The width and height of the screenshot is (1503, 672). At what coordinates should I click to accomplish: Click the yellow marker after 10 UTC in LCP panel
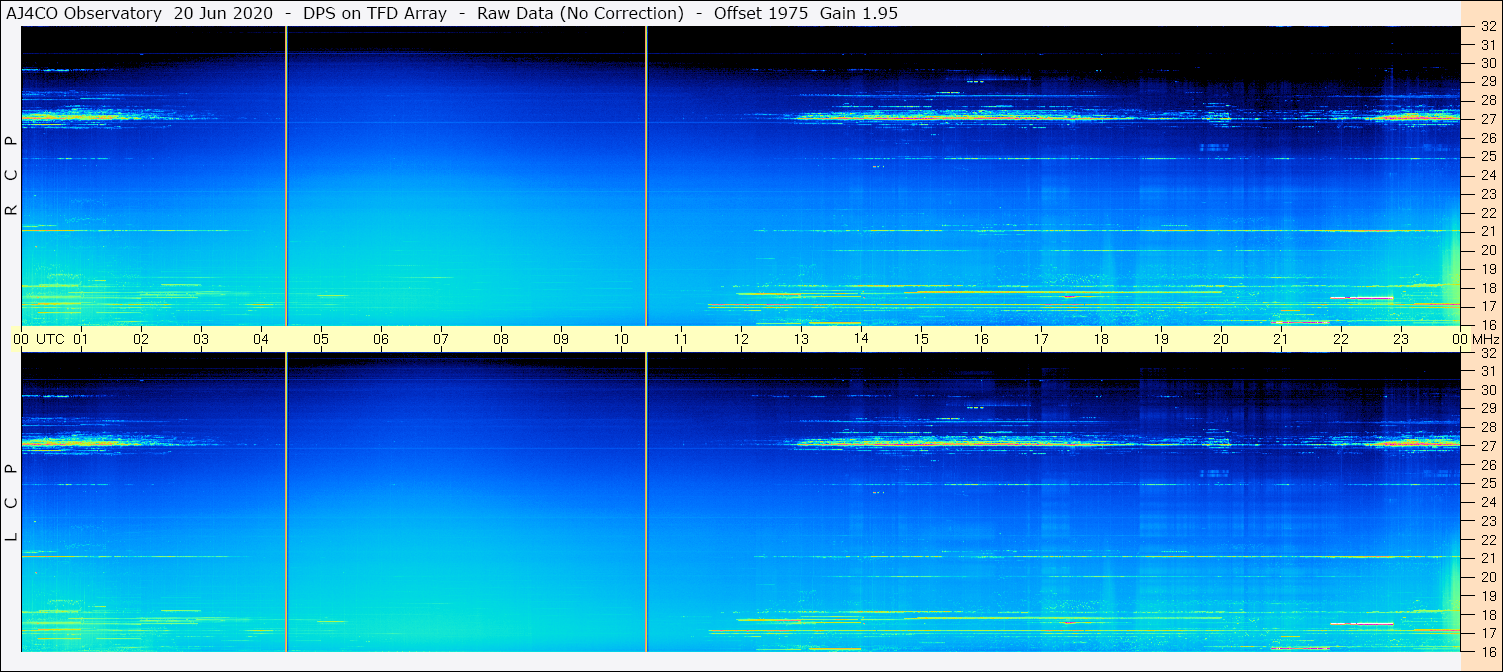tap(646, 502)
